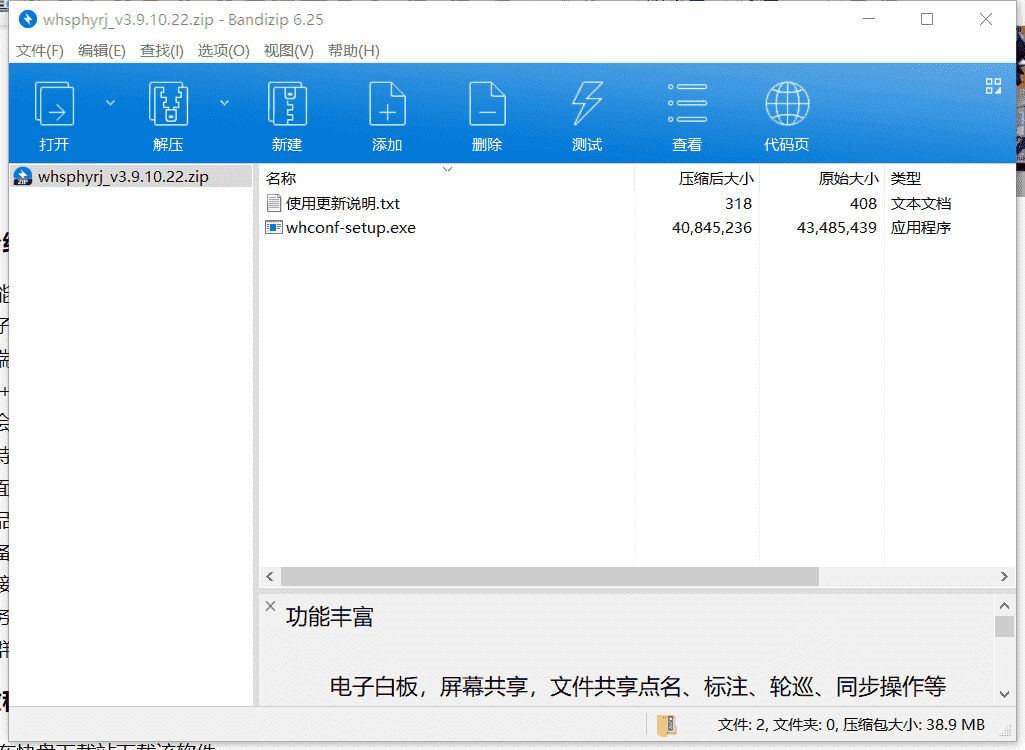The image size is (1025, 750).
Task: Select the file 使用更新说明.txt
Action: (x=343, y=203)
